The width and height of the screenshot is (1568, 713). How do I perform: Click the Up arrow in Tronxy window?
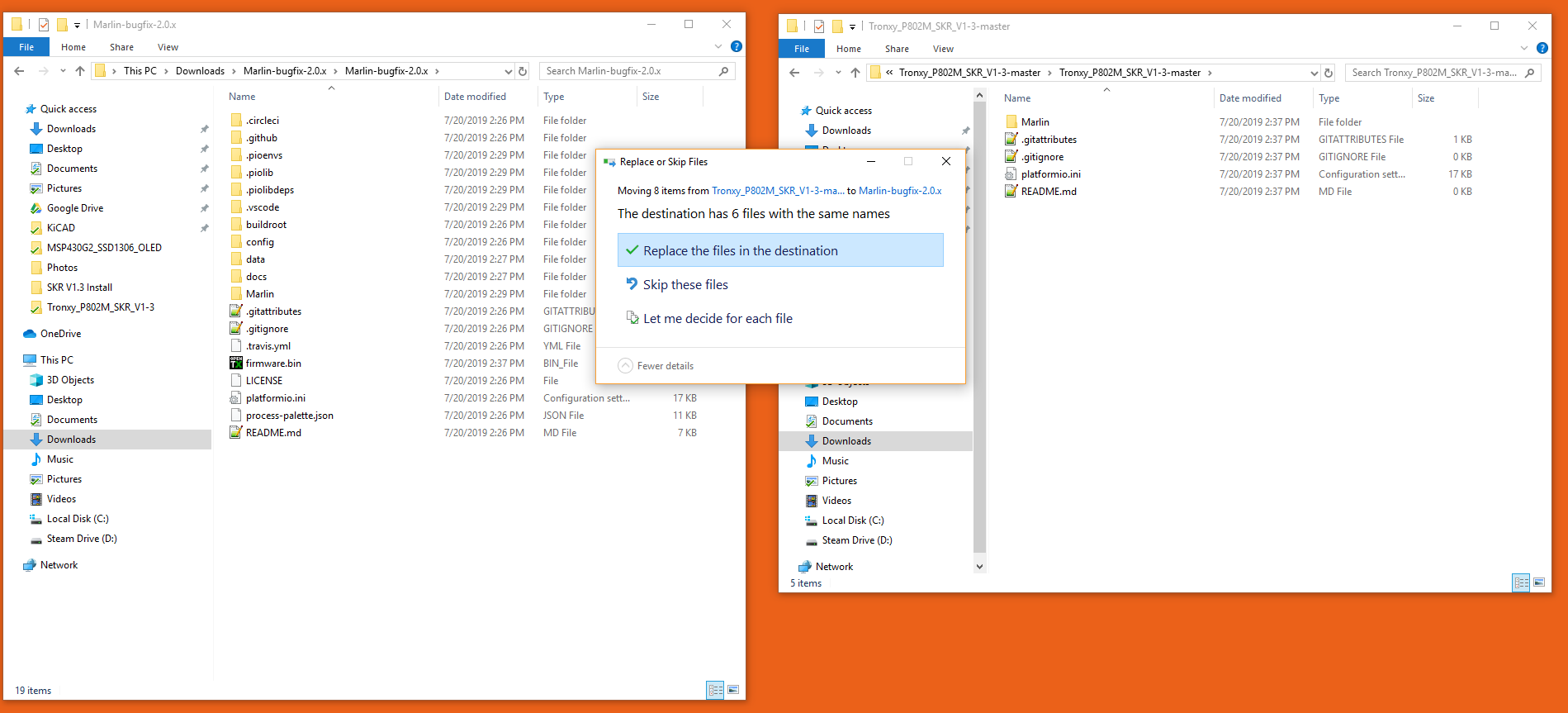pyautogui.click(x=855, y=73)
